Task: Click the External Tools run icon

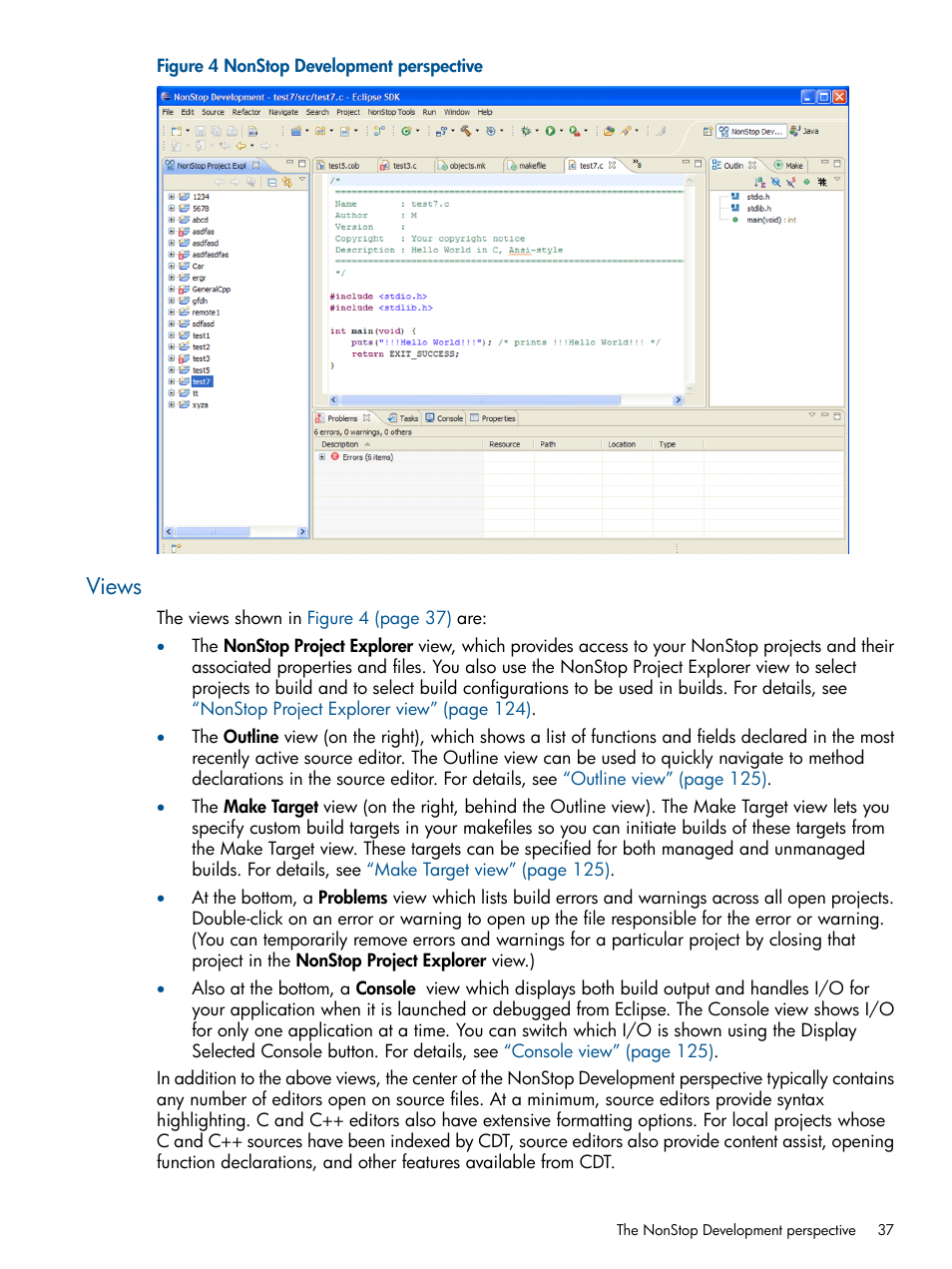Action: (574, 131)
